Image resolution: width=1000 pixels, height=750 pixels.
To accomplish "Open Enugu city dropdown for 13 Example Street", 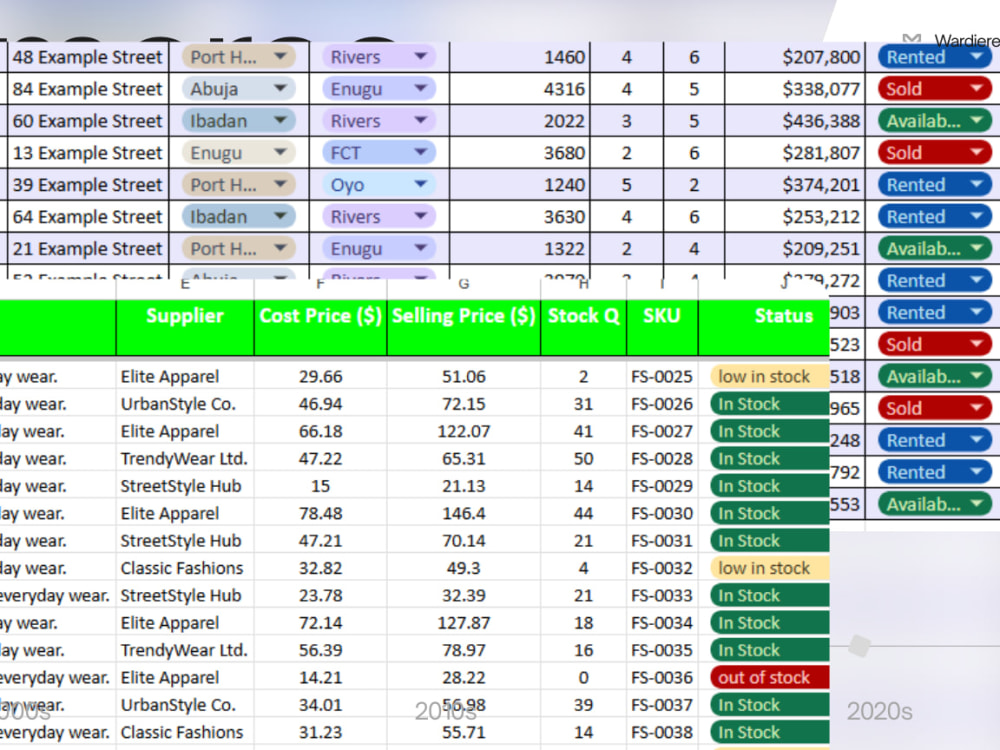I will tap(239, 152).
